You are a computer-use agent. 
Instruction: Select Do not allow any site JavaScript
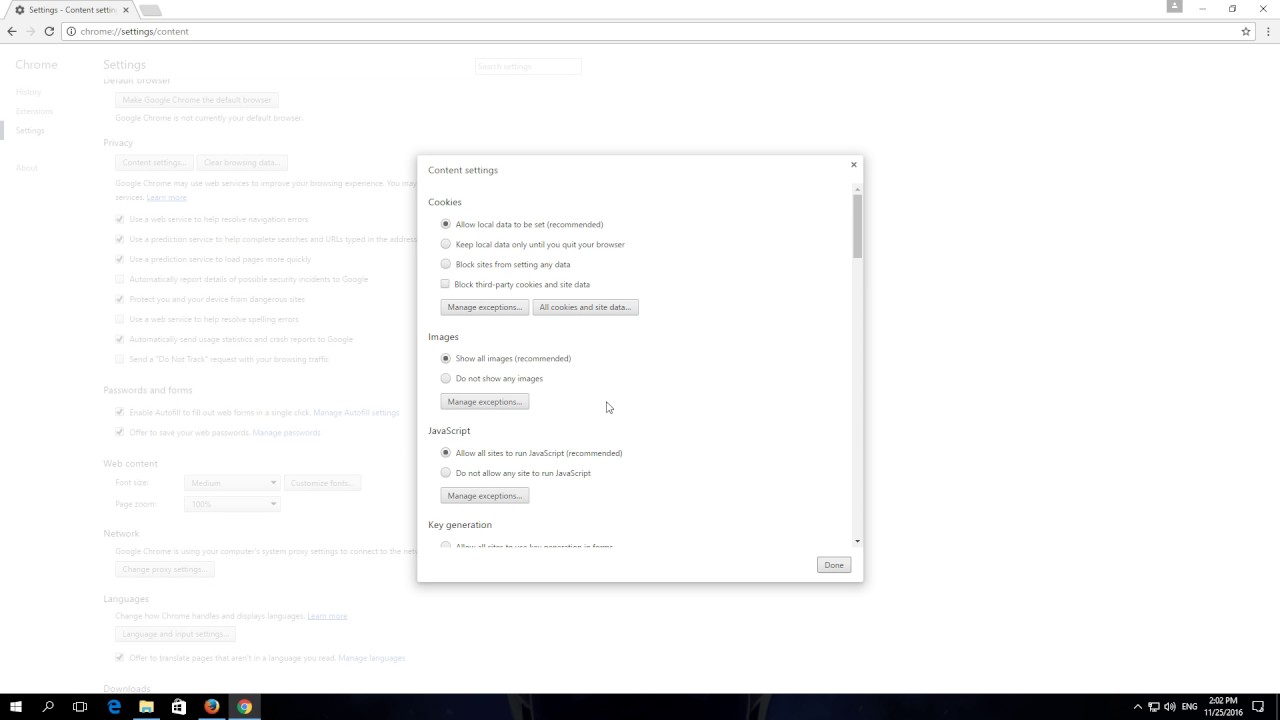tap(446, 473)
